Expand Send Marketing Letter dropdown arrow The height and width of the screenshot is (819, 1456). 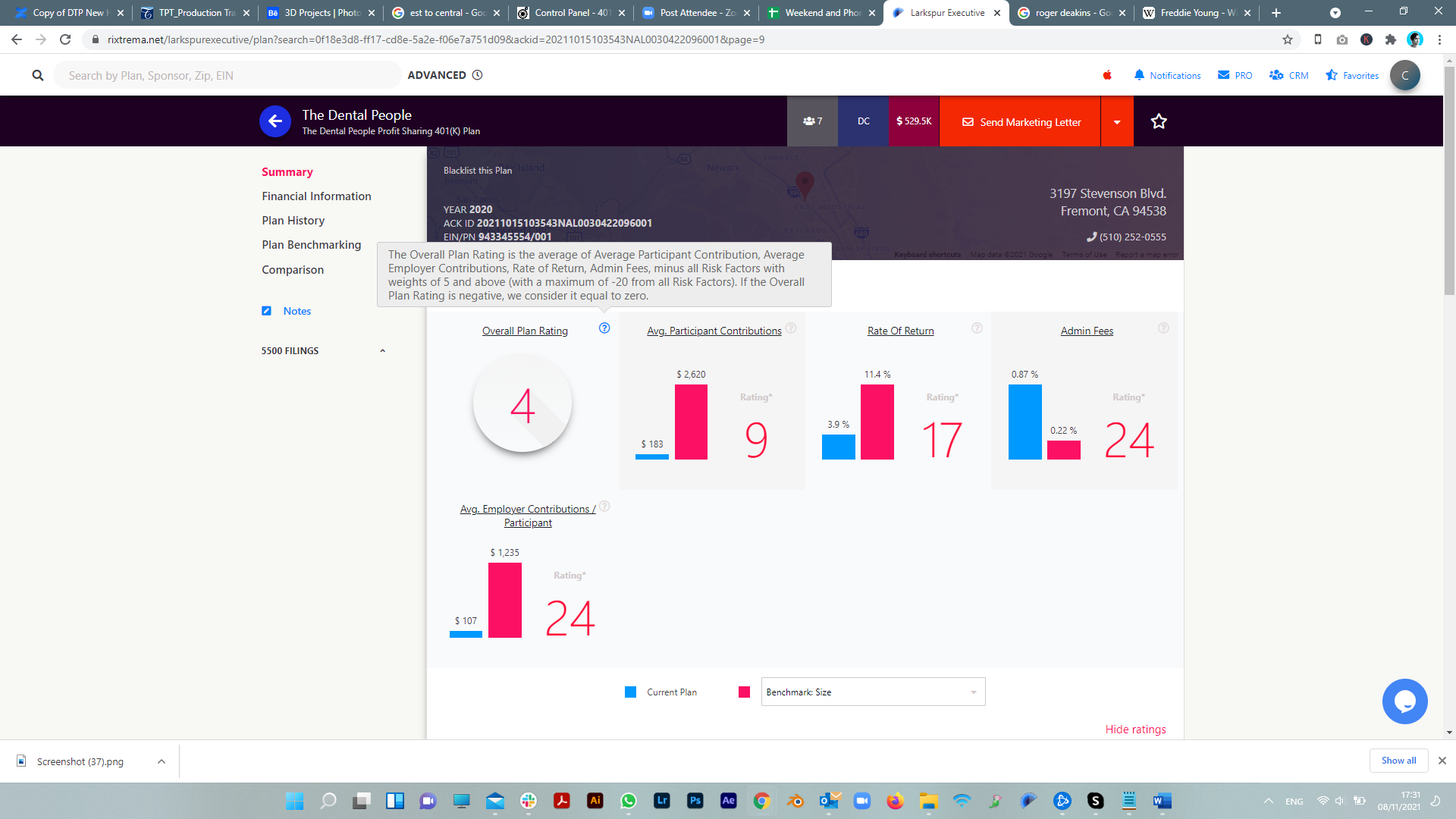tap(1117, 122)
